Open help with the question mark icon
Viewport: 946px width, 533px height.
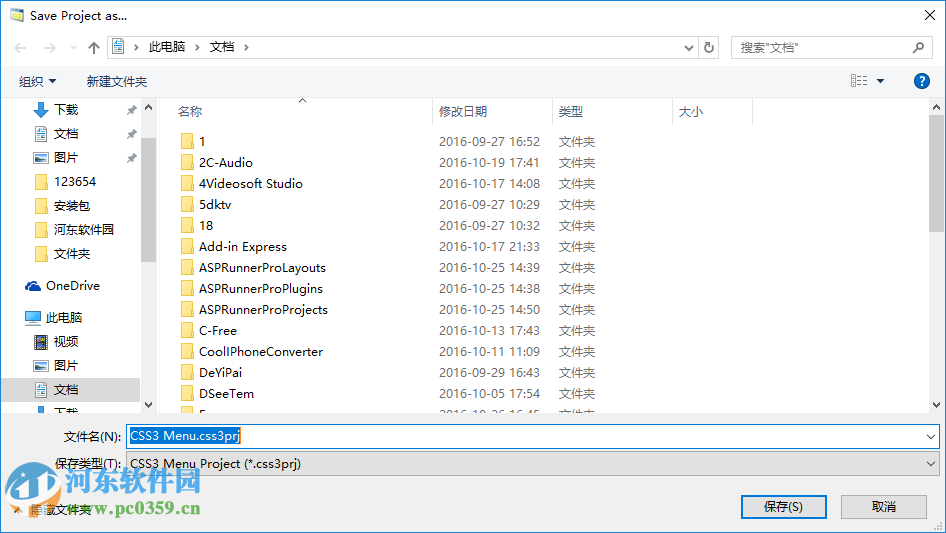click(922, 81)
